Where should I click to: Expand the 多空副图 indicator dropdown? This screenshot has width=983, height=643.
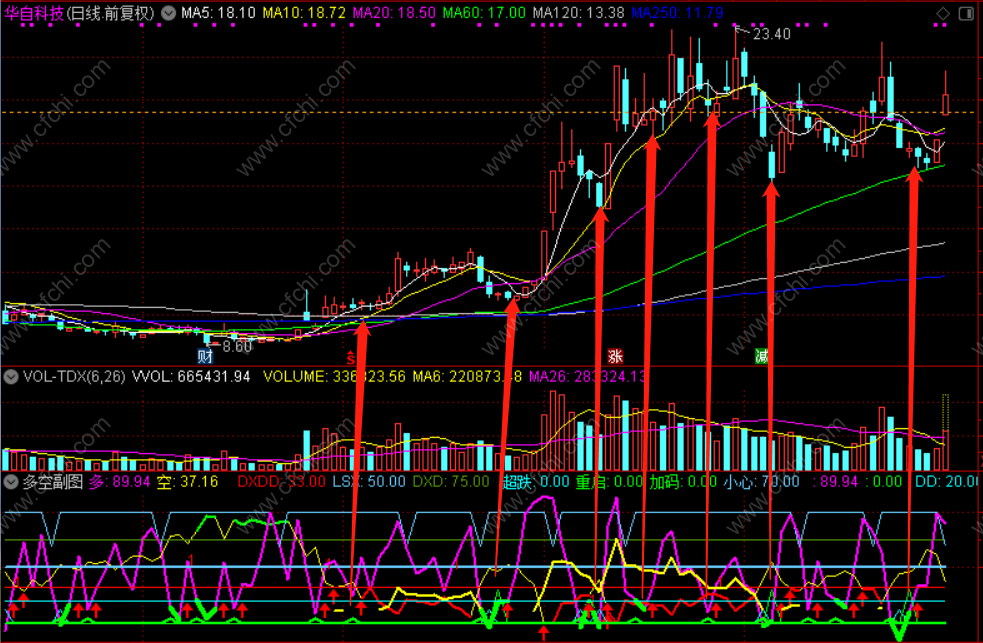pos(11,482)
